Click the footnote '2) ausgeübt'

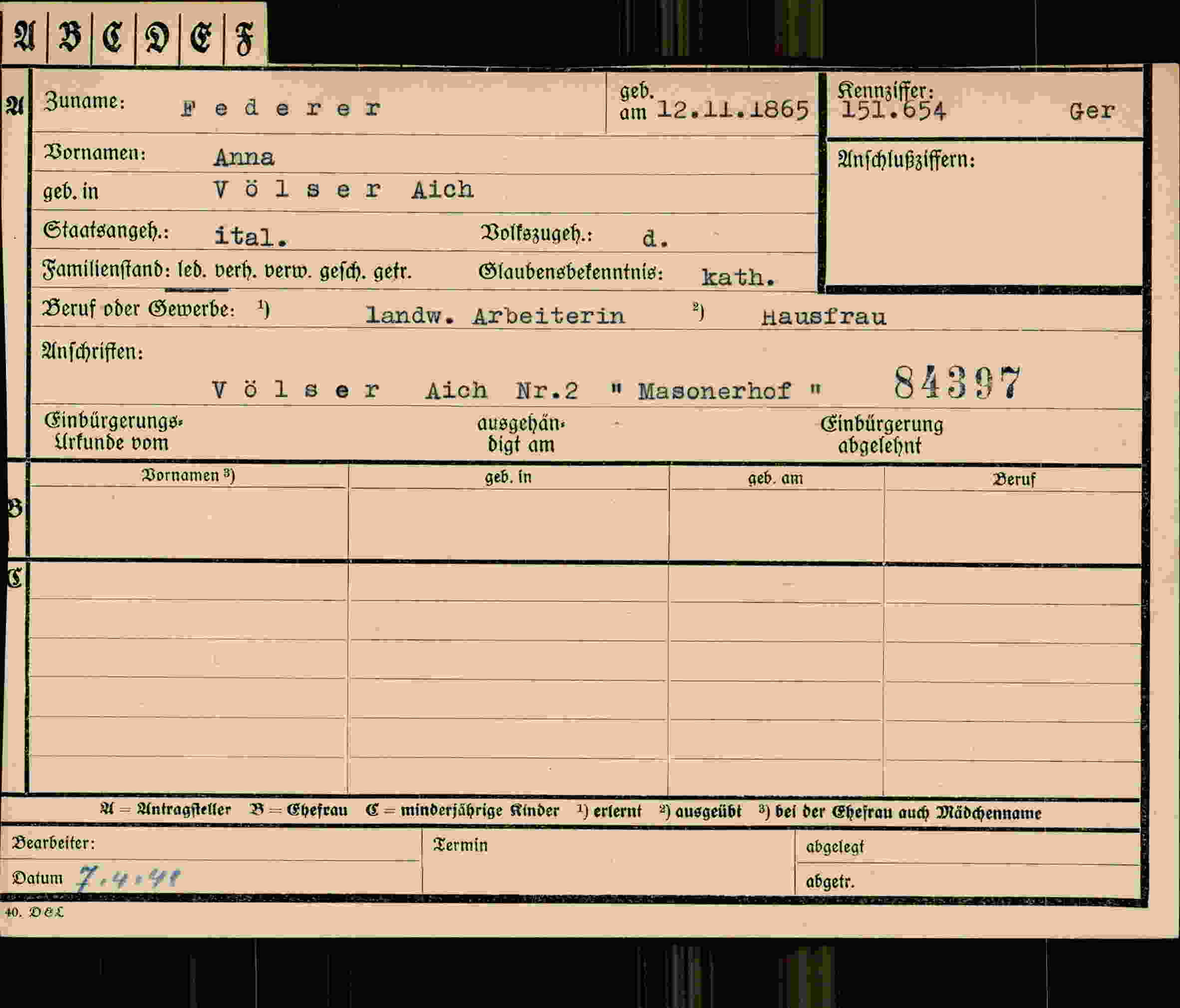(x=700, y=811)
